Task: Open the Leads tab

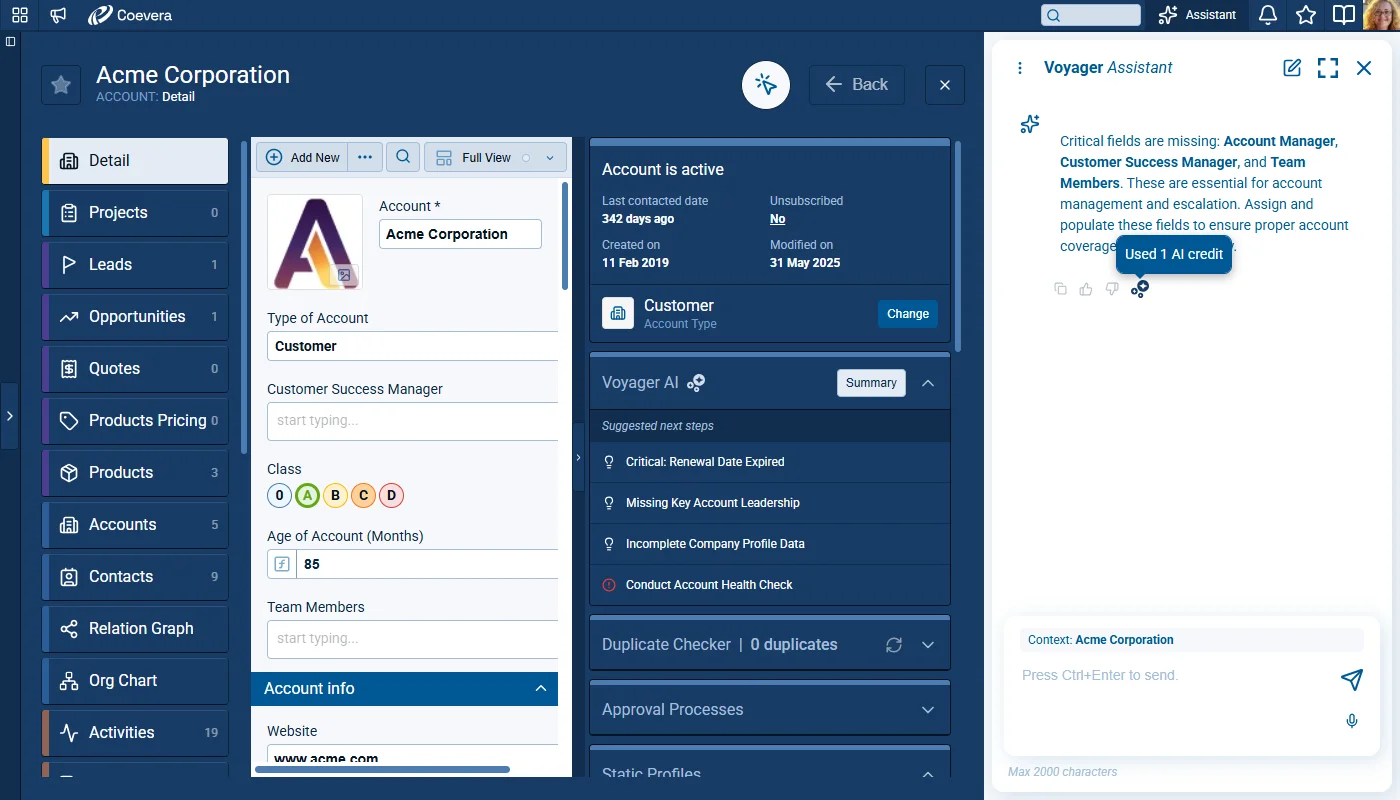Action: click(x=135, y=265)
